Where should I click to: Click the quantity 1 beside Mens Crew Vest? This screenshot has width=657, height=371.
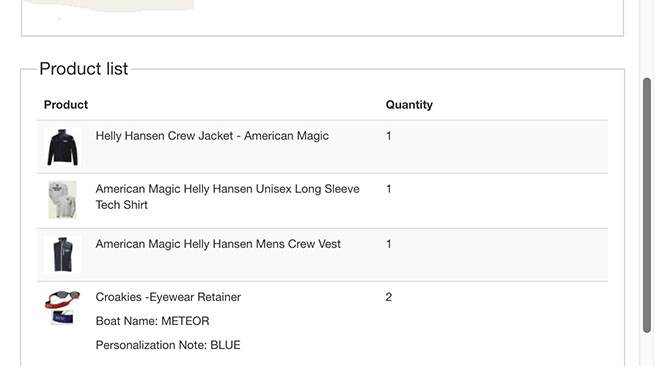pyautogui.click(x=388, y=244)
